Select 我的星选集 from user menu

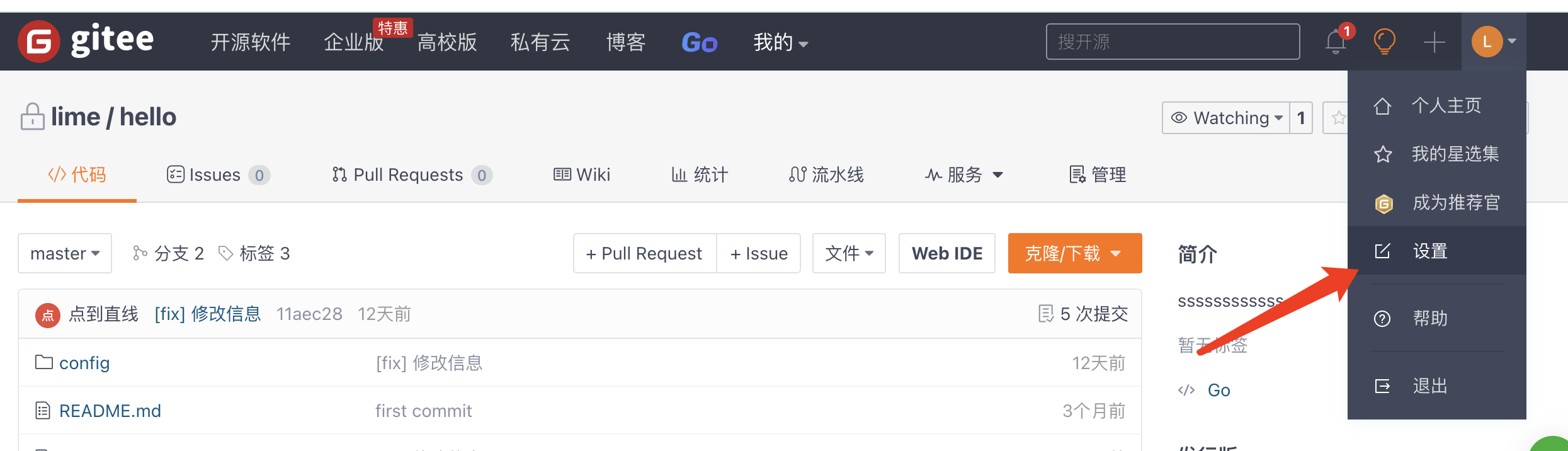[x=1437, y=154]
